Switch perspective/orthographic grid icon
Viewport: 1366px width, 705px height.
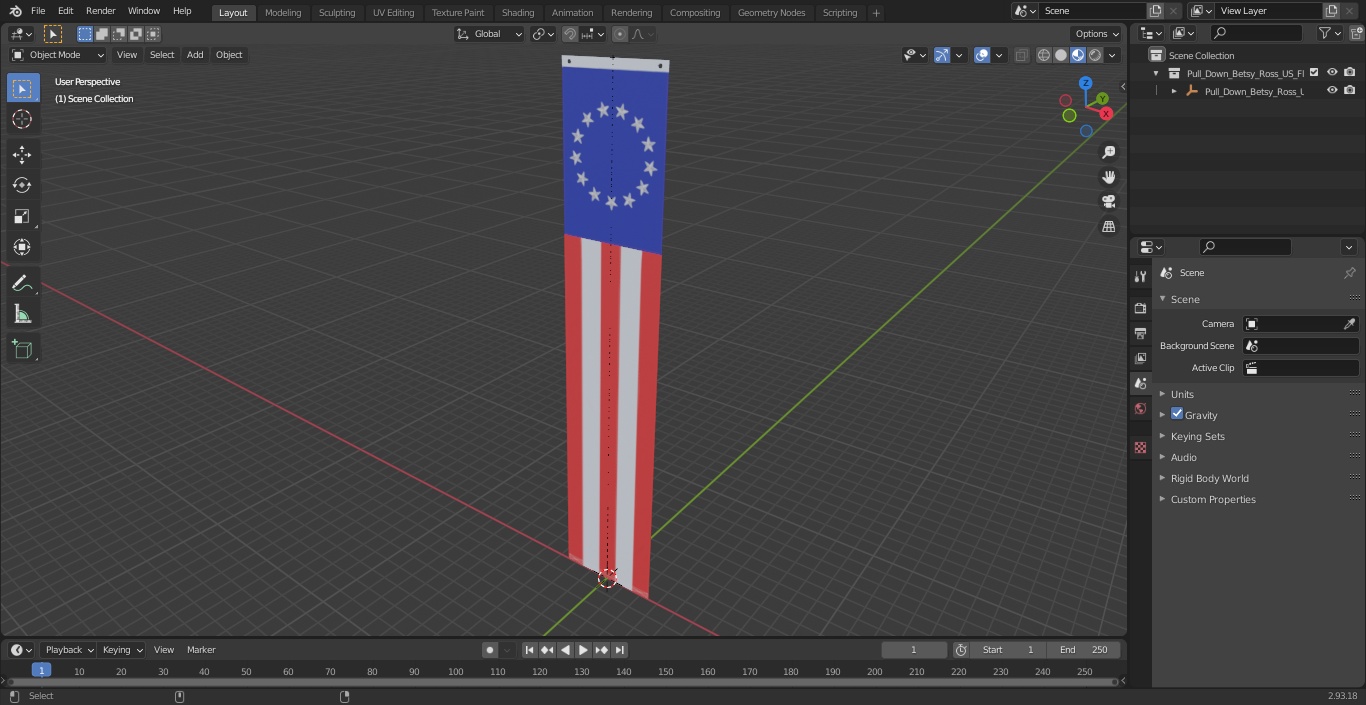click(1108, 227)
